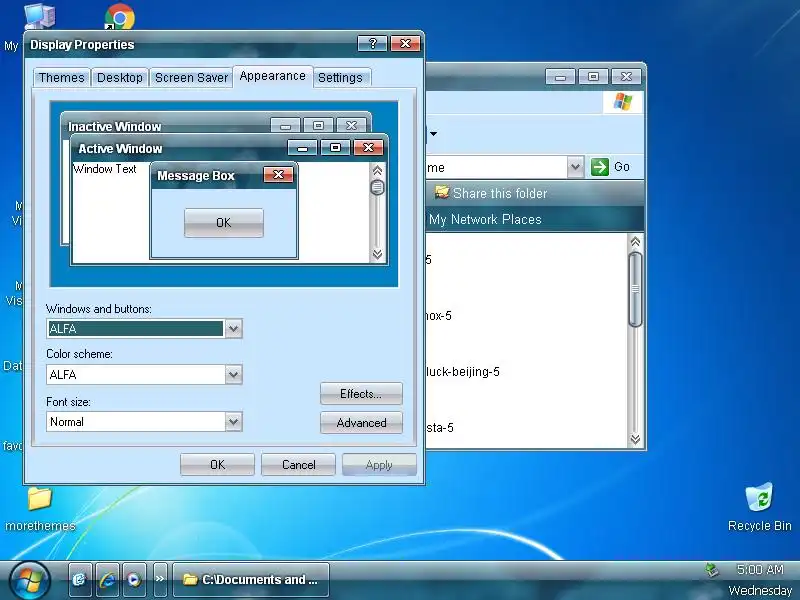This screenshot has height=600, width=800.
Task: Click the Display Properties help question button
Action: click(372, 43)
